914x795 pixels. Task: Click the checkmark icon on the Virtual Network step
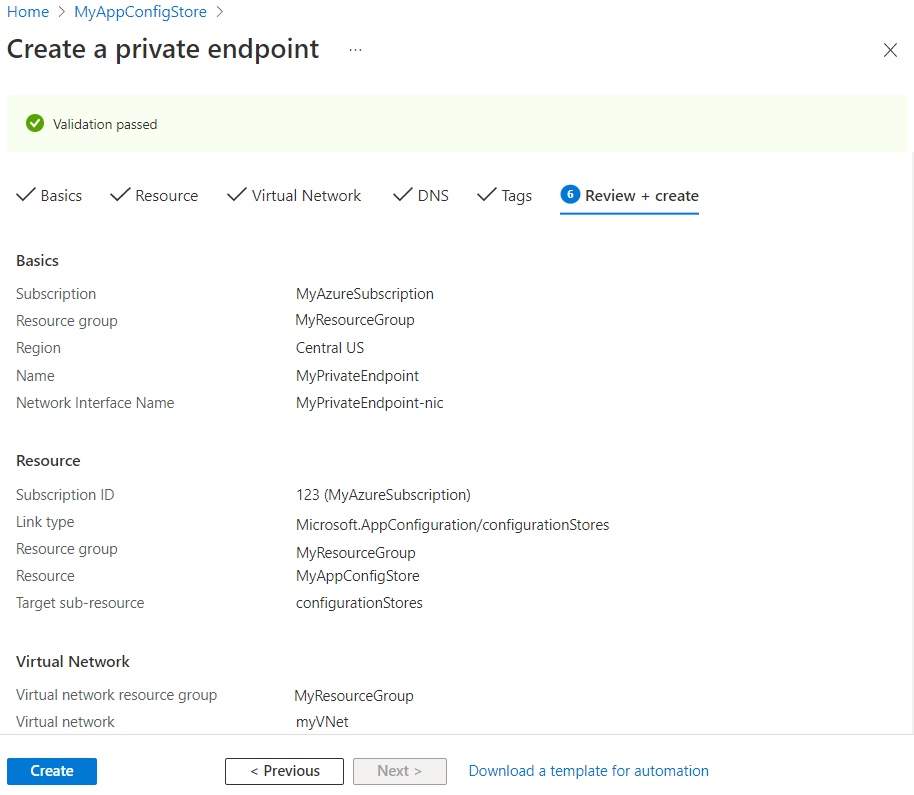click(236, 195)
